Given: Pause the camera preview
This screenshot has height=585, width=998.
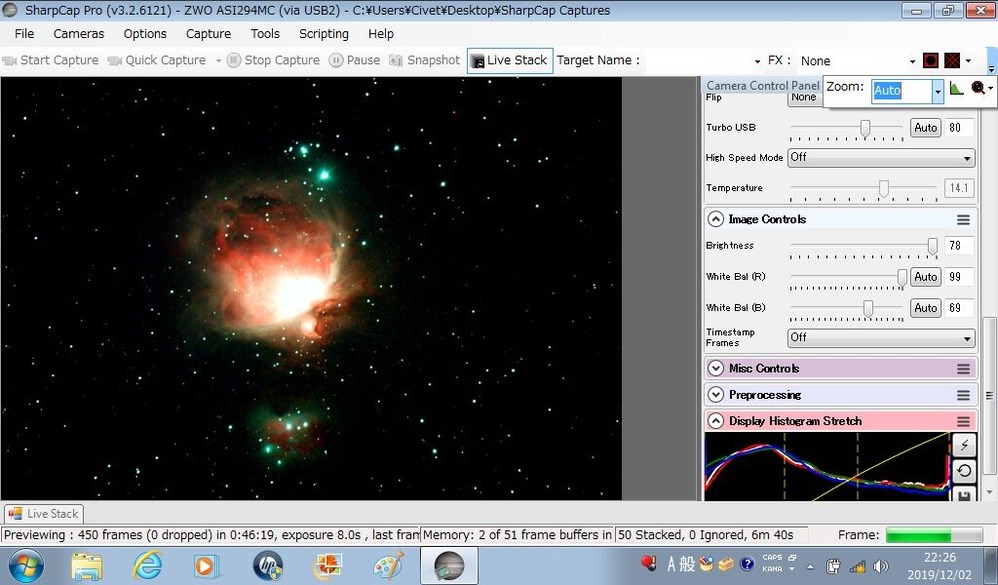Looking at the screenshot, I should click(355, 60).
